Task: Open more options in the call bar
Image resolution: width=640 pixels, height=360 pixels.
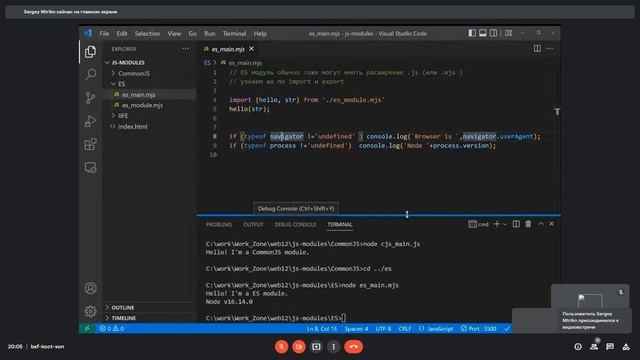Action: (333, 347)
